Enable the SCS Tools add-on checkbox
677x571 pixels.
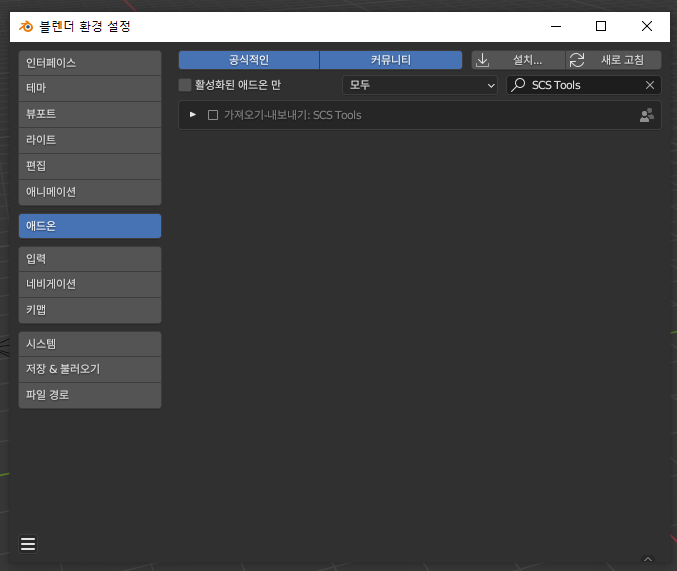(213, 115)
